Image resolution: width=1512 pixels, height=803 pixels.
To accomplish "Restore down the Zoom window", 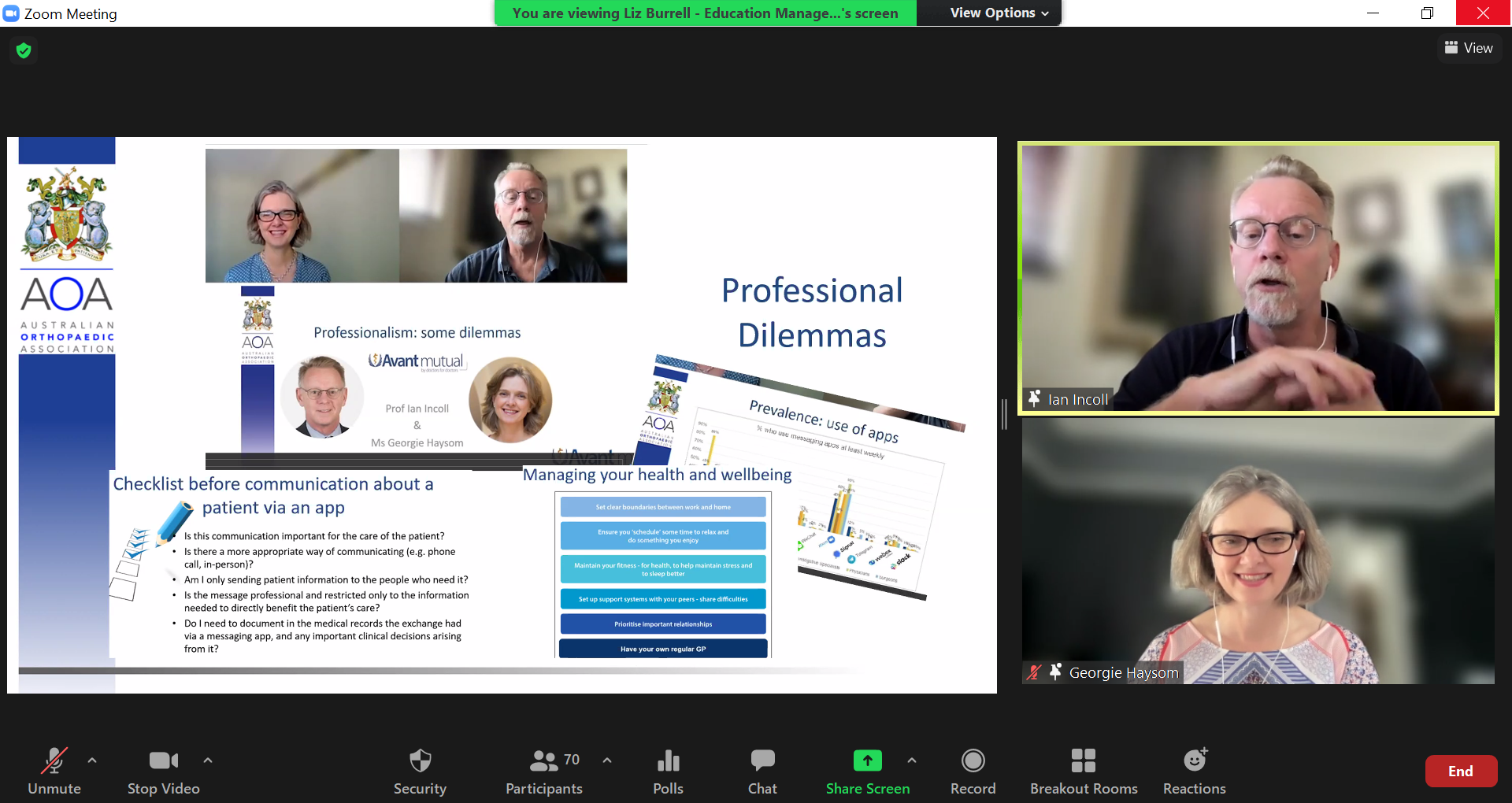I will tap(1427, 13).
